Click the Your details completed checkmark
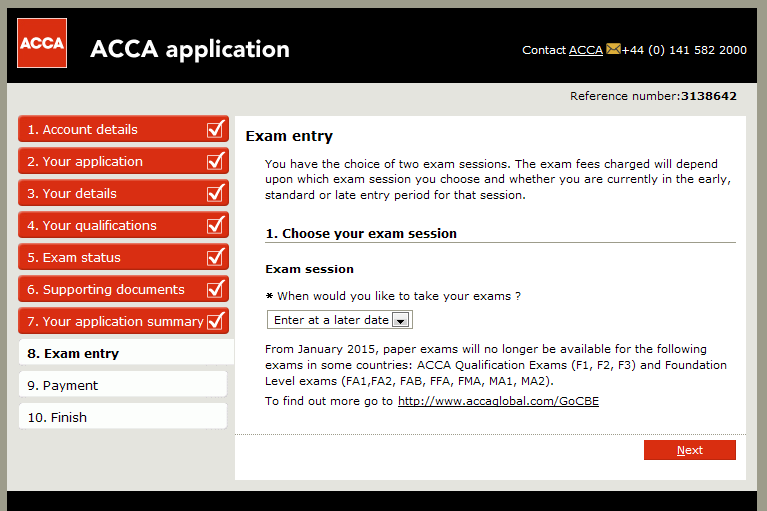 click(x=216, y=193)
